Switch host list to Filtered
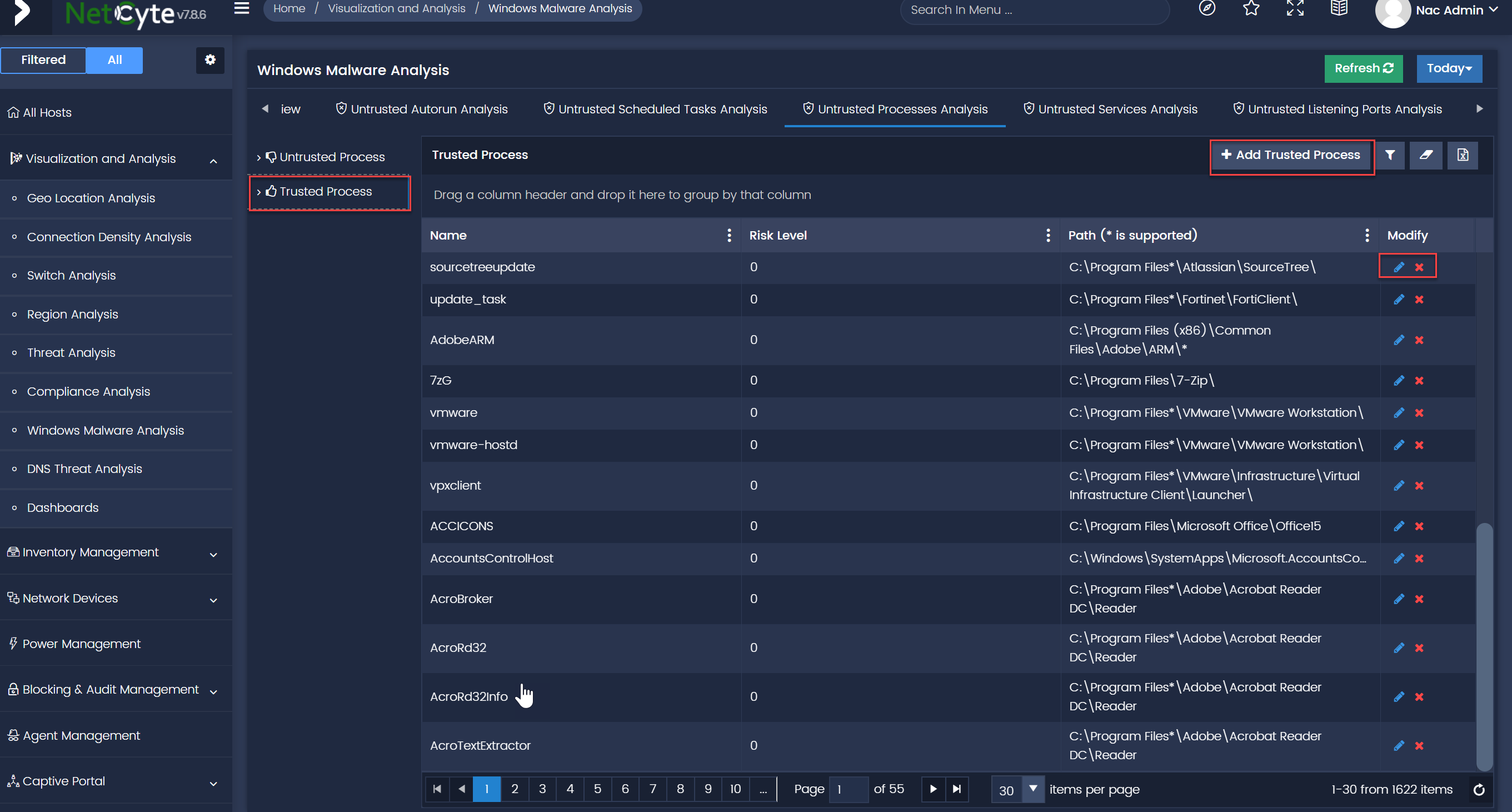Image resolution: width=1512 pixels, height=812 pixels. click(x=43, y=60)
